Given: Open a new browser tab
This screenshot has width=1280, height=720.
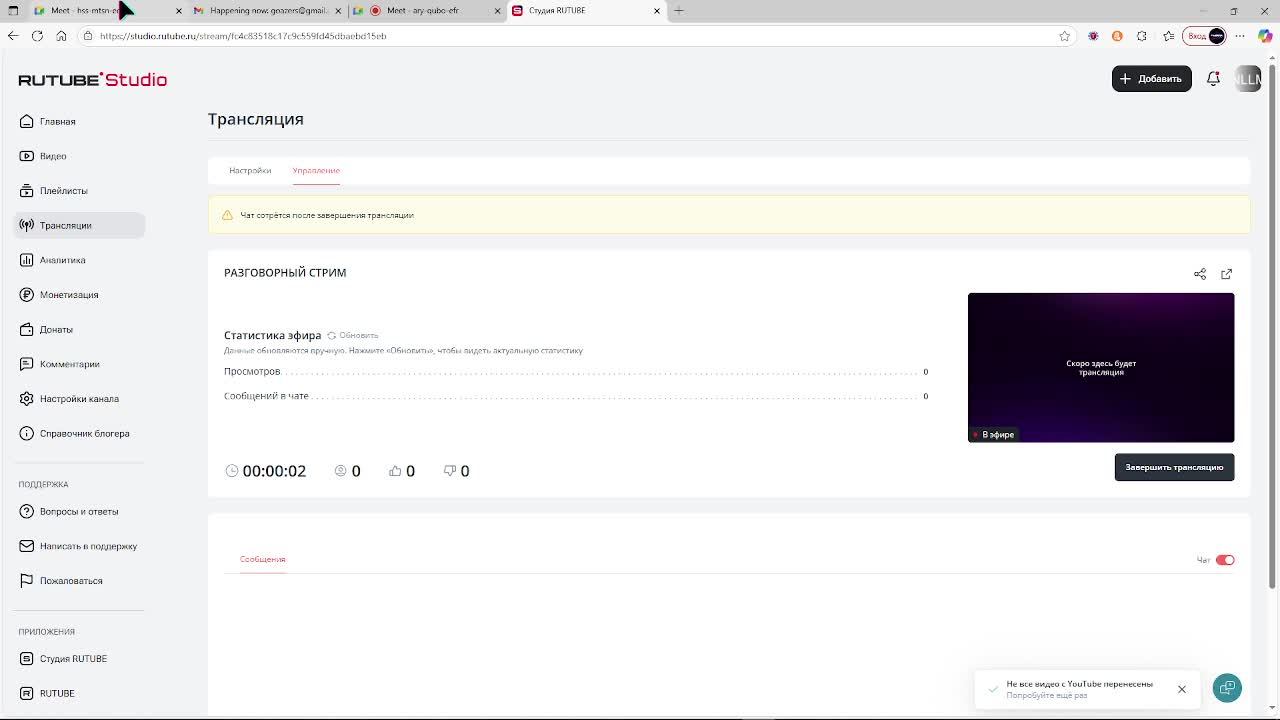Looking at the screenshot, I should [679, 10].
